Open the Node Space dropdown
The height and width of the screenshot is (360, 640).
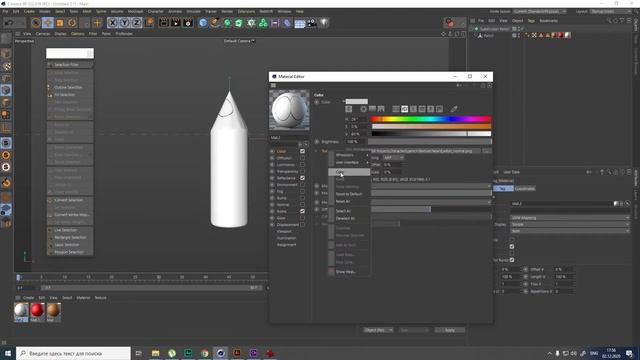coord(540,11)
